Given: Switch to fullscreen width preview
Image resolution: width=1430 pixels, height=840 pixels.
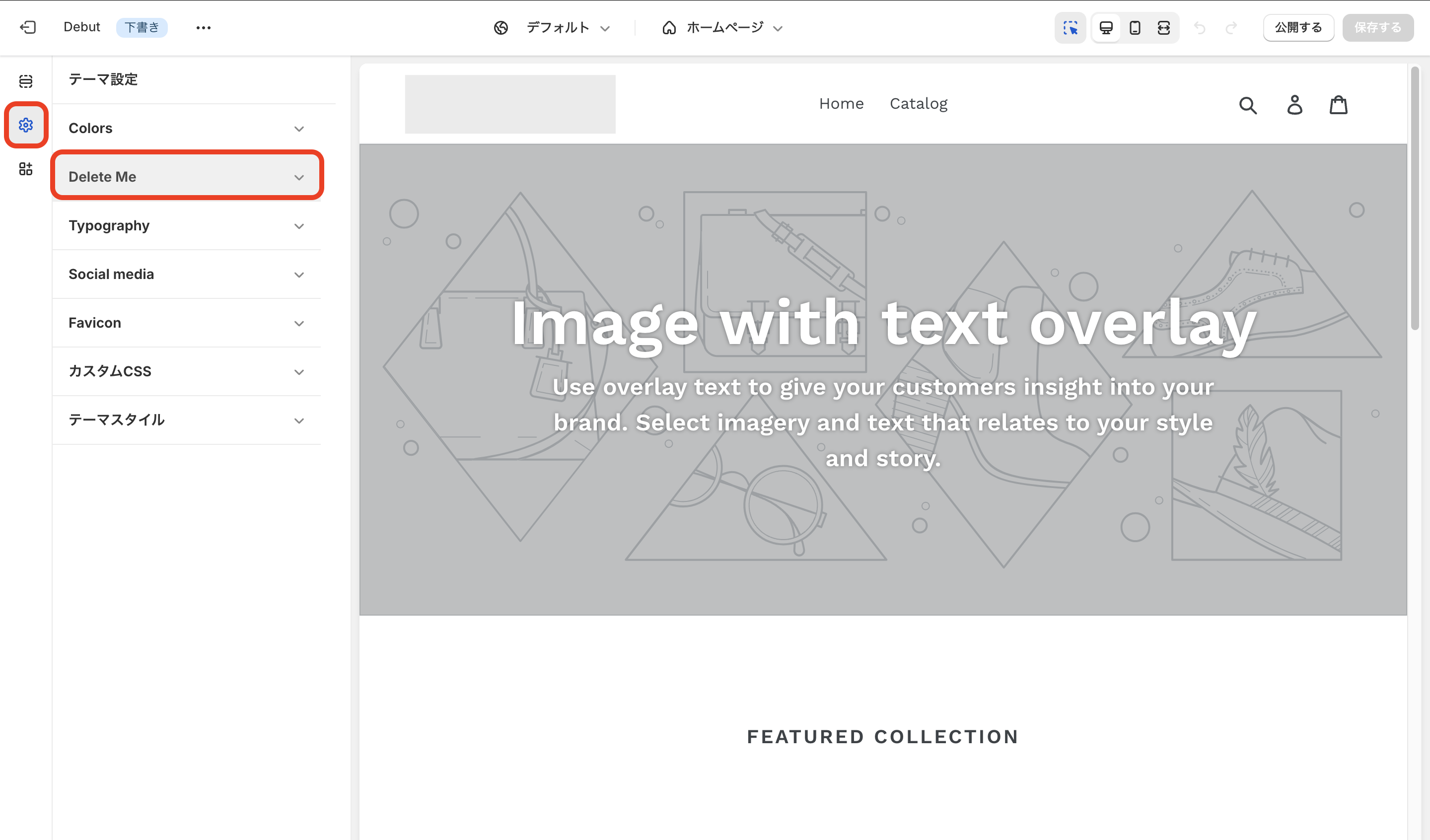Looking at the screenshot, I should [x=1163, y=28].
